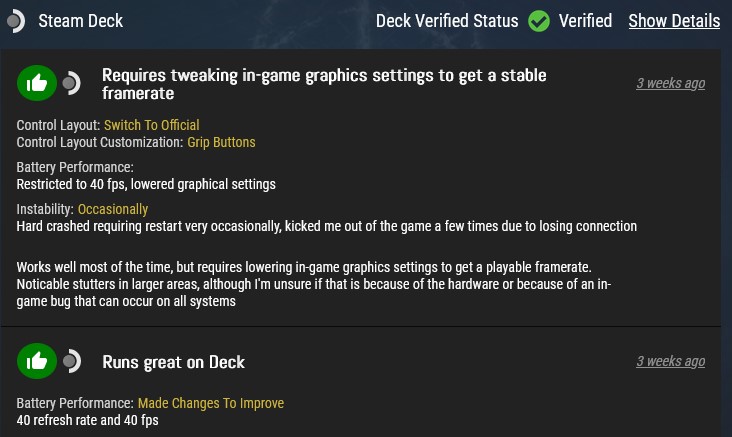Click the 'Occasionally' instability value
Screen dimensions: 732x437
pos(112,209)
